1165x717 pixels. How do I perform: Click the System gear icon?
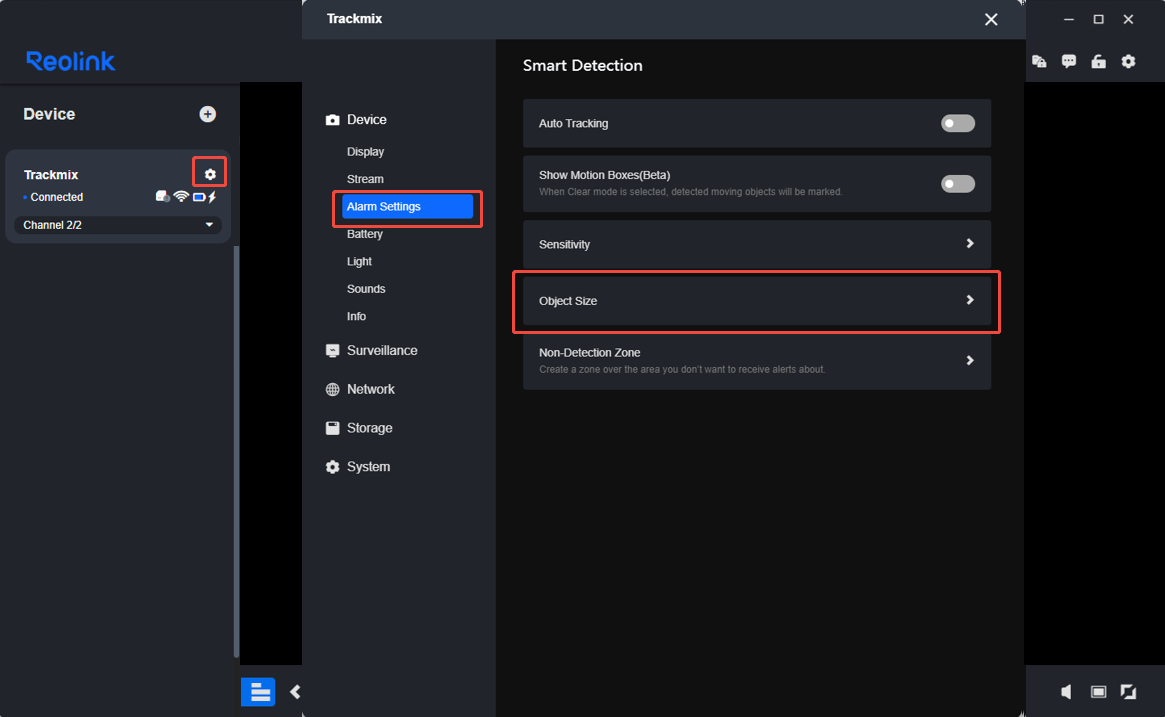332,467
